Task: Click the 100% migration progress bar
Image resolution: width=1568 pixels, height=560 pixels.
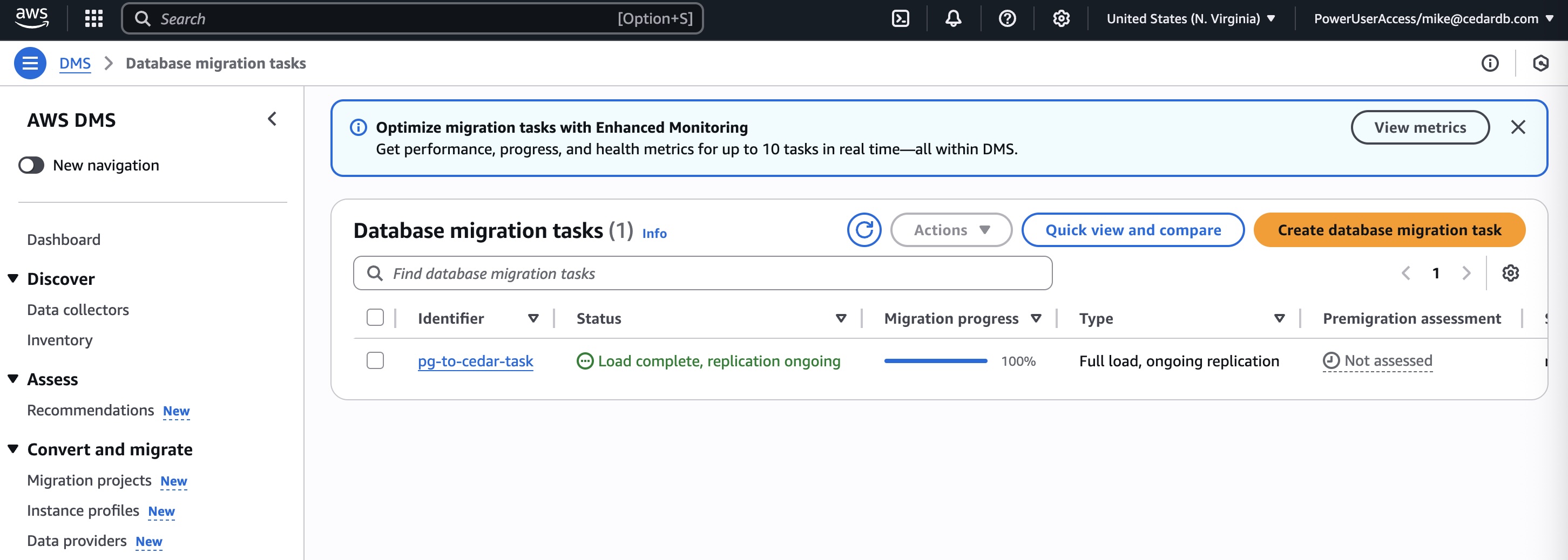Action: 935,361
